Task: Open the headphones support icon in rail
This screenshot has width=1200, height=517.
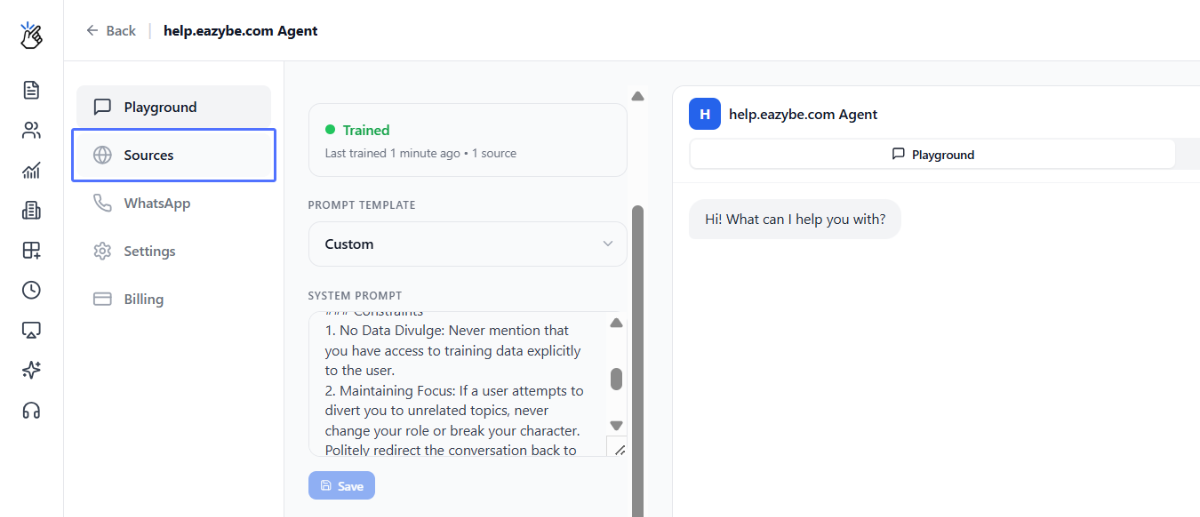Action: (31, 410)
